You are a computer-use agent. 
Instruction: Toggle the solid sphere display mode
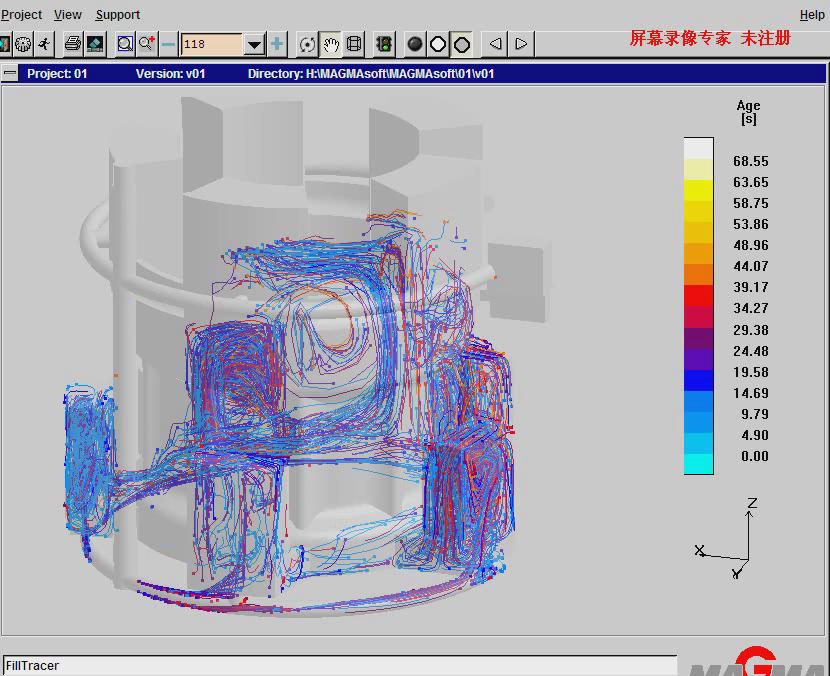pyautogui.click(x=415, y=44)
